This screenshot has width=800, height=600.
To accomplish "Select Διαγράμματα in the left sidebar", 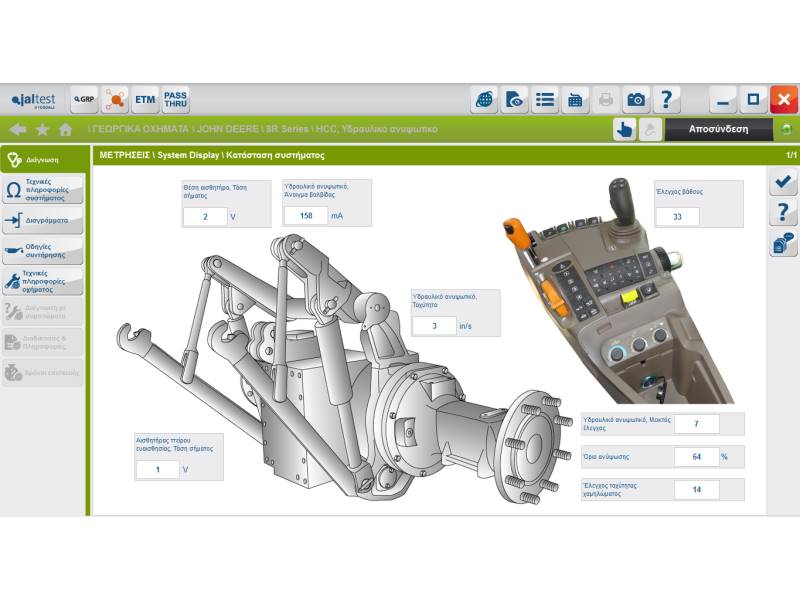I will (x=42, y=220).
